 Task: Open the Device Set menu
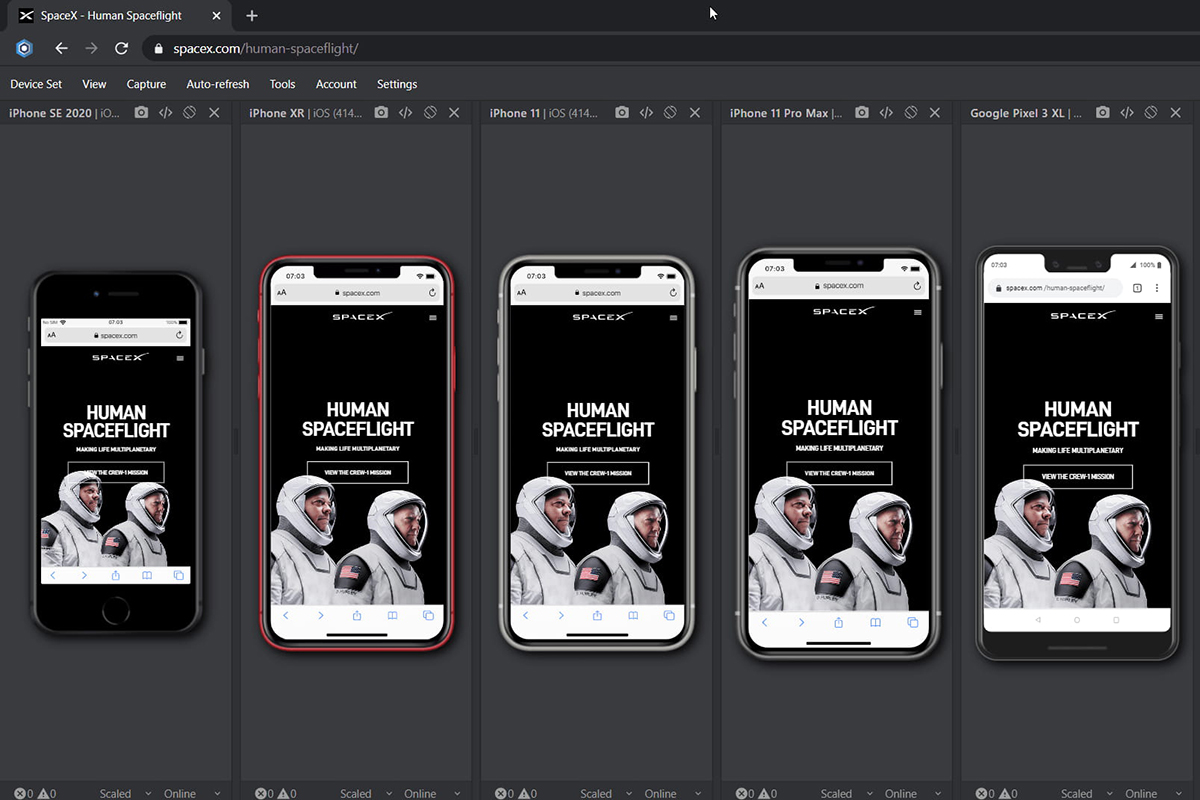coord(36,84)
